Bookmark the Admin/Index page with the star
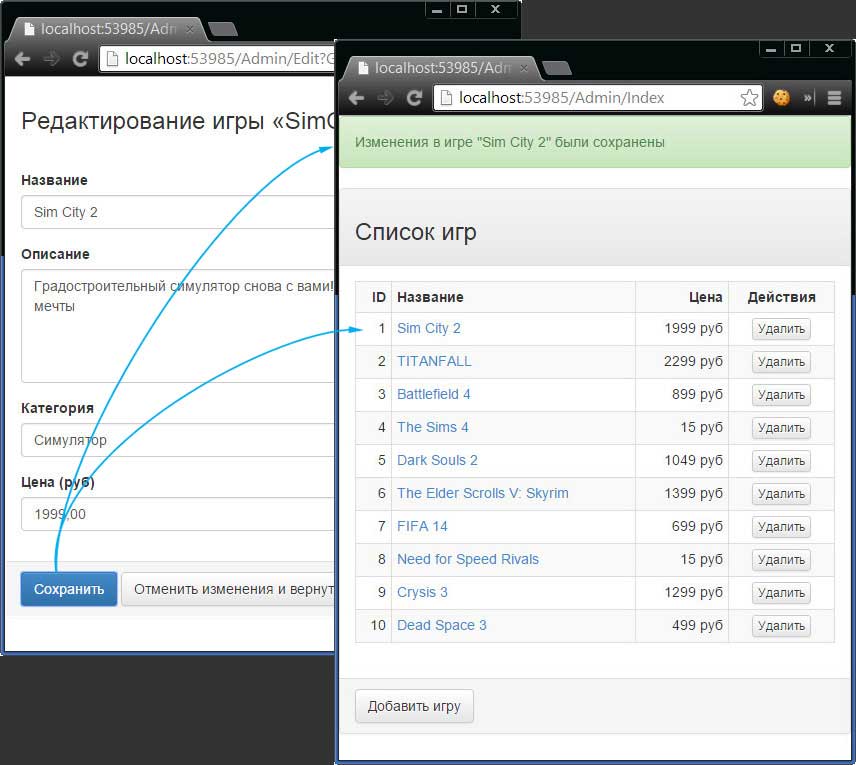The height and width of the screenshot is (765, 856). click(749, 98)
